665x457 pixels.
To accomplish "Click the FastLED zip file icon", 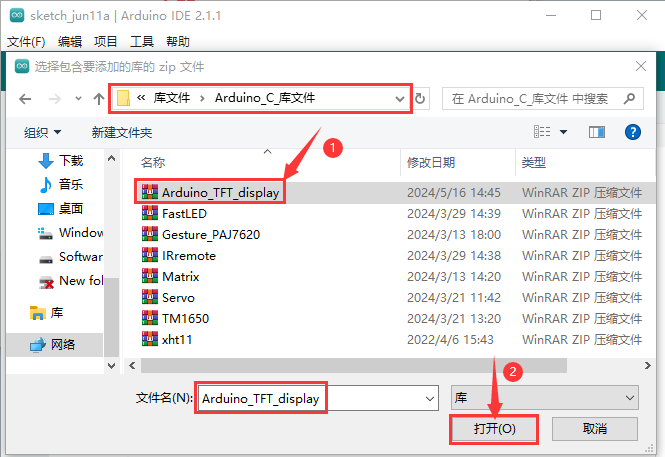I will [x=150, y=213].
